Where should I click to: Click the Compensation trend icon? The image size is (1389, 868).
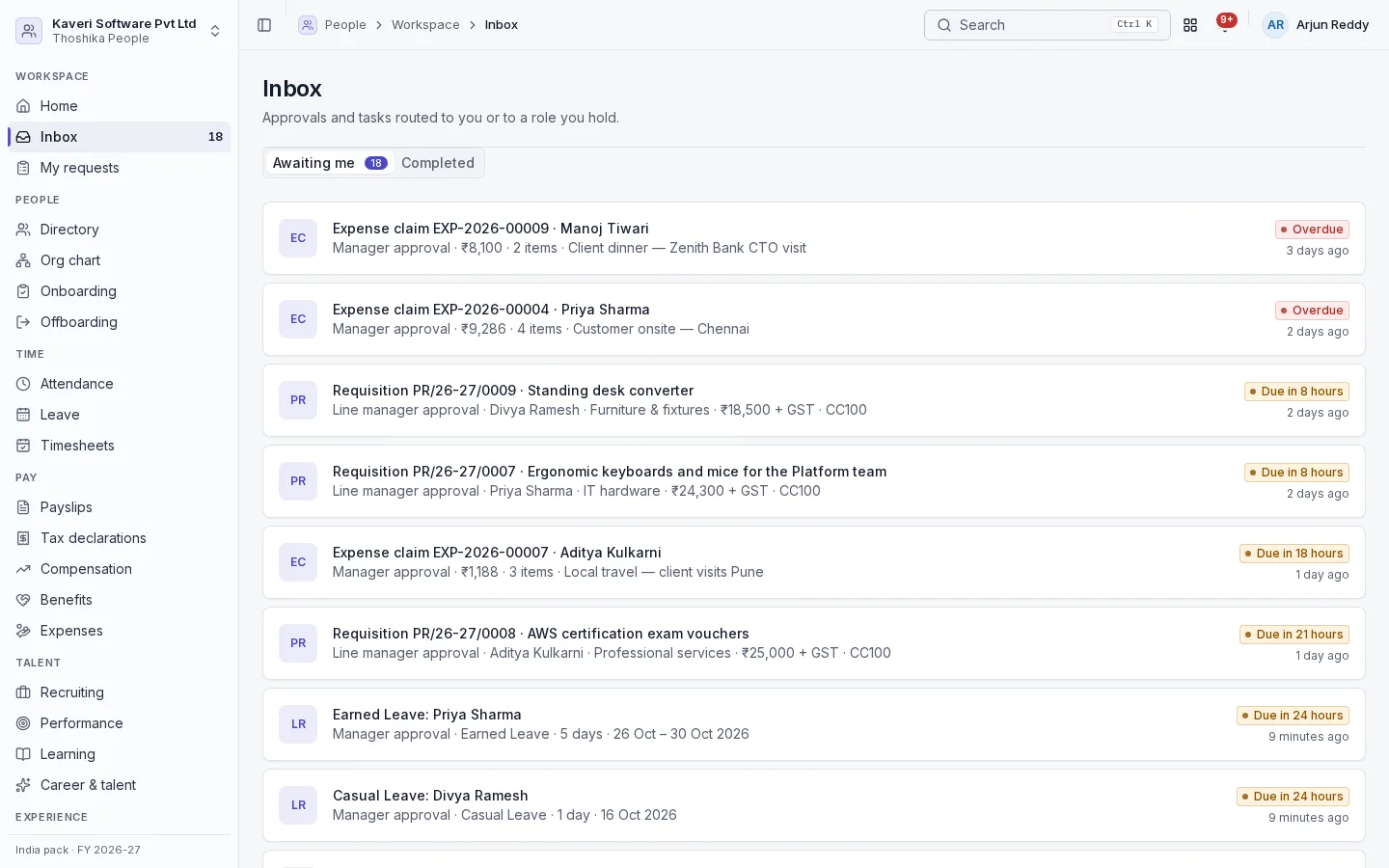point(23,569)
